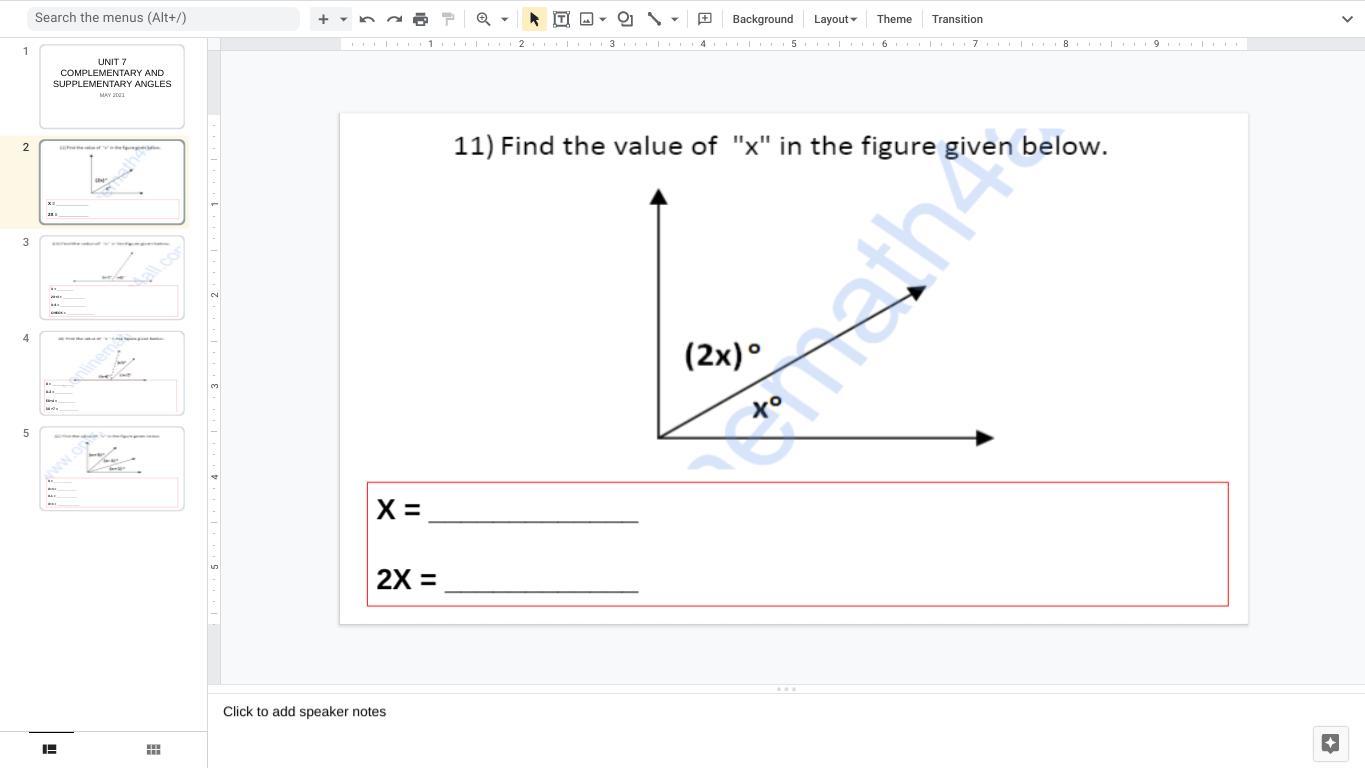This screenshot has width=1365, height=768.
Task: Click the Paint format icon
Action: (448, 19)
